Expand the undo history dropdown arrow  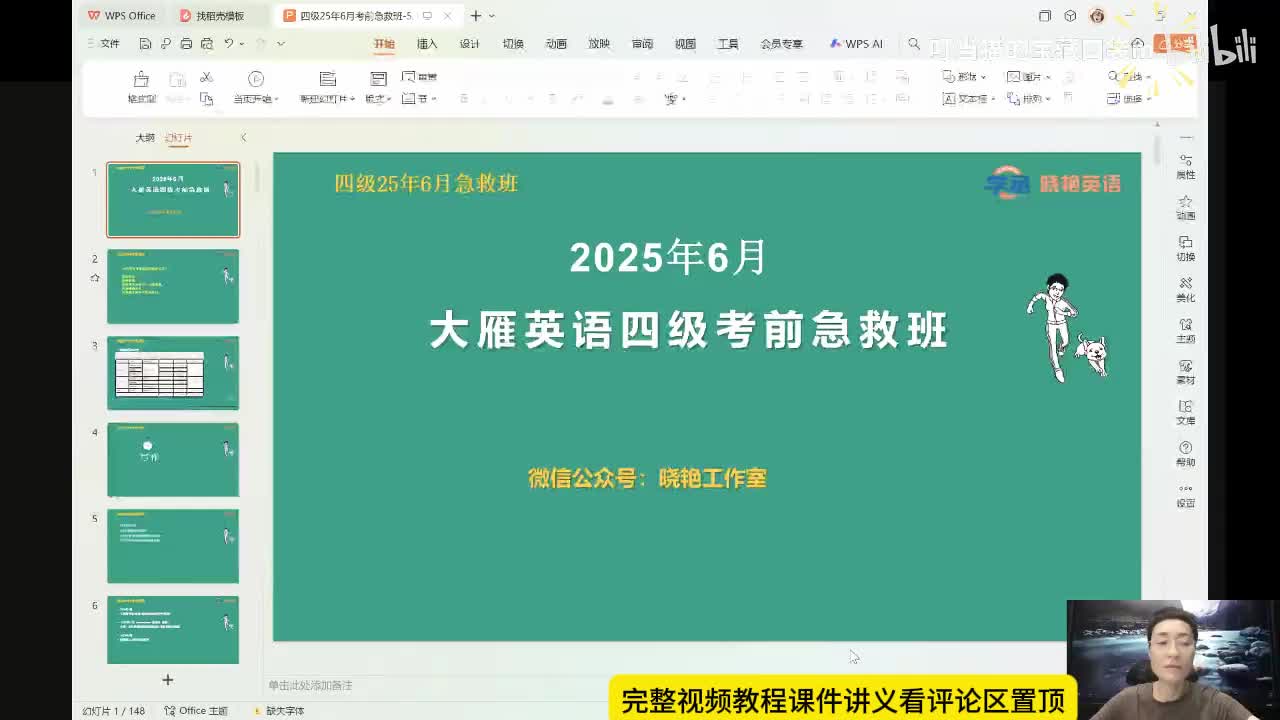(x=242, y=44)
